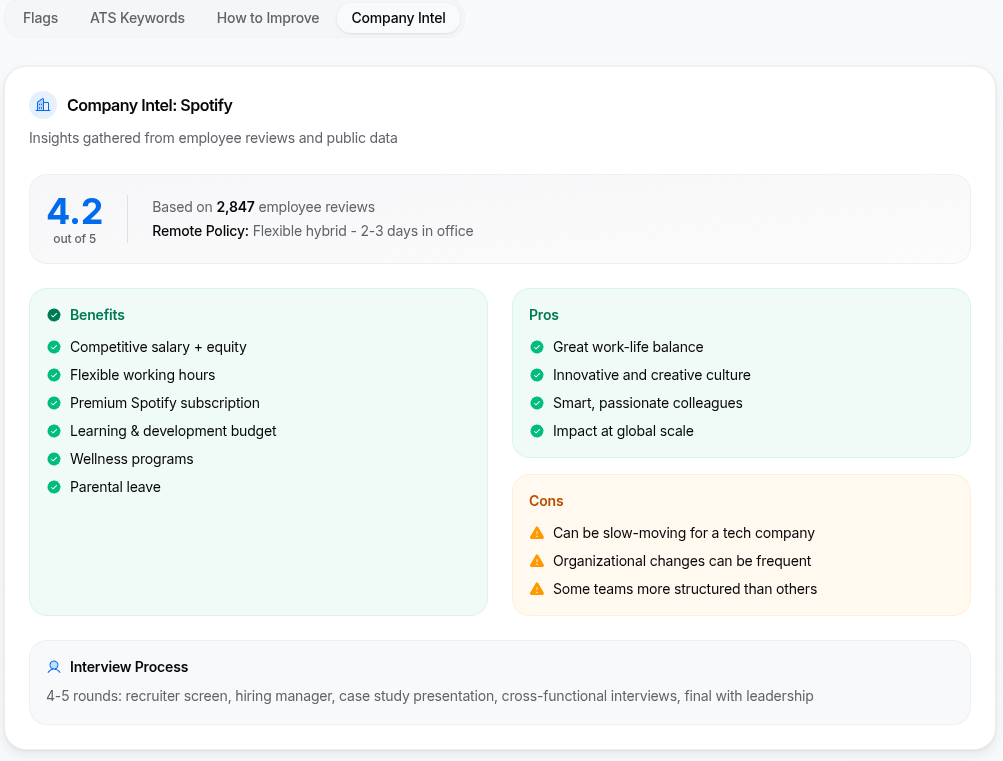Click the checkmark icon next to Parental leave

pyautogui.click(x=53, y=487)
